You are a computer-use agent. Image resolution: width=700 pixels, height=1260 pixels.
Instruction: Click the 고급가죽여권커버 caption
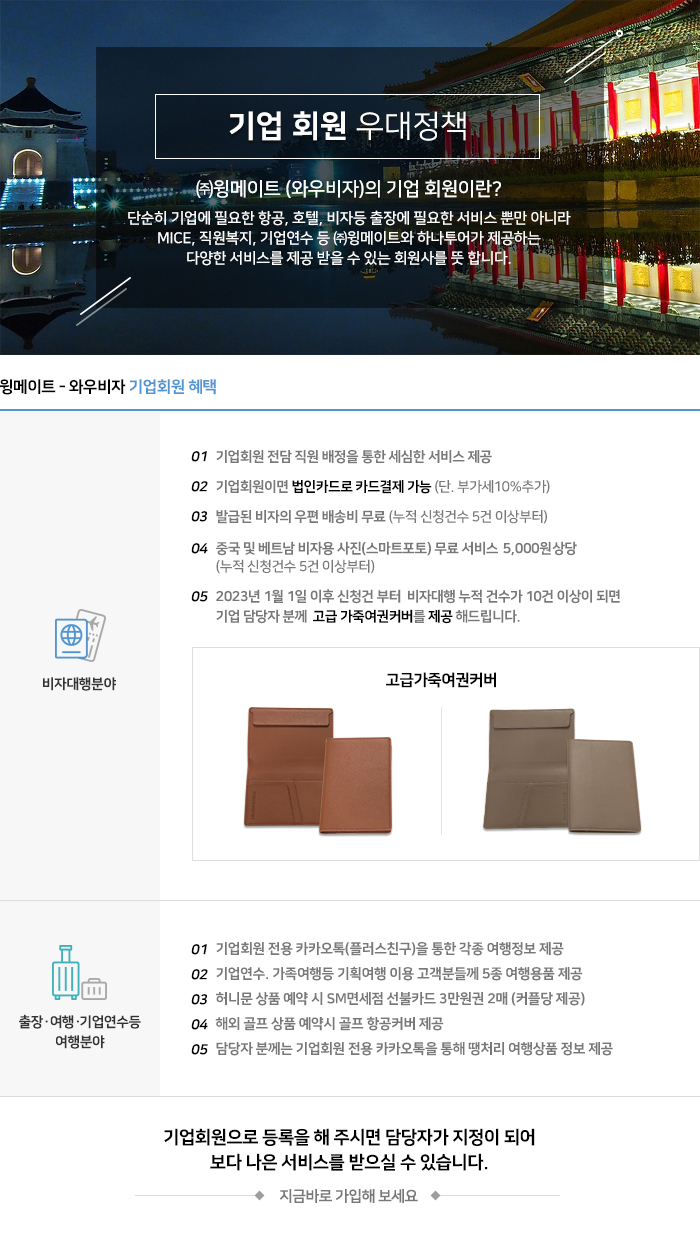click(441, 680)
